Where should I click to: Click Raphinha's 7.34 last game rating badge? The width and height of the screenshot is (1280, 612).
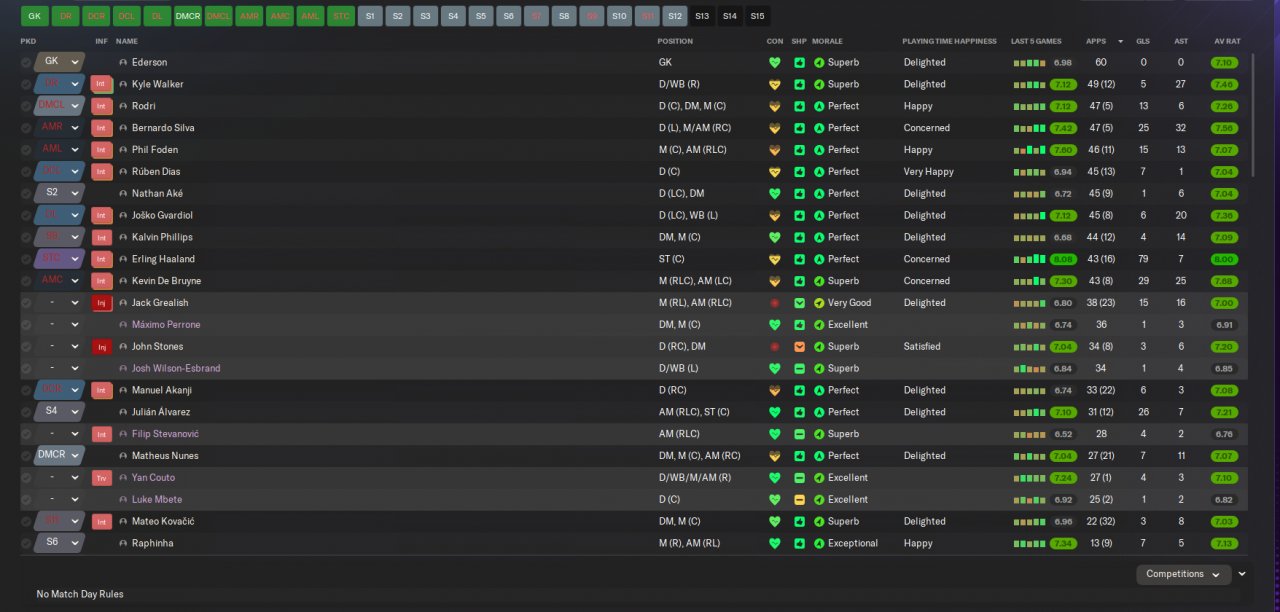point(1063,543)
